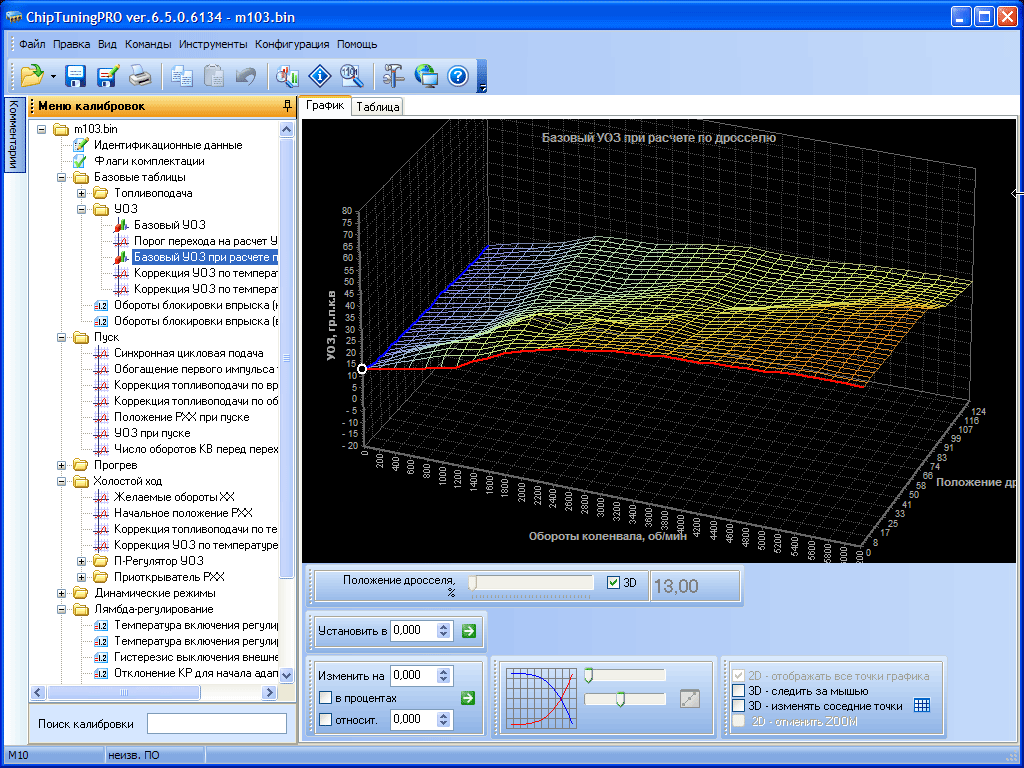
Task: Click the Поиск калибровки search field
Action: click(x=216, y=724)
